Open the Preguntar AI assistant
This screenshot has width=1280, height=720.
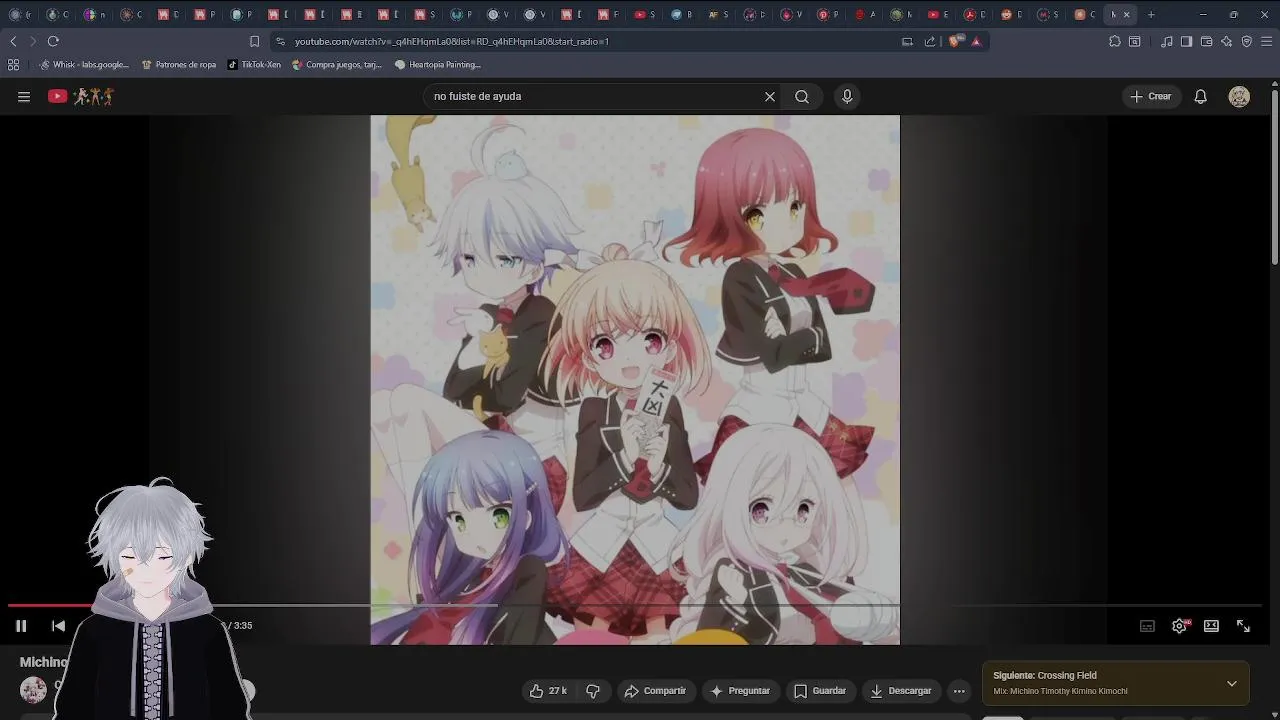740,691
